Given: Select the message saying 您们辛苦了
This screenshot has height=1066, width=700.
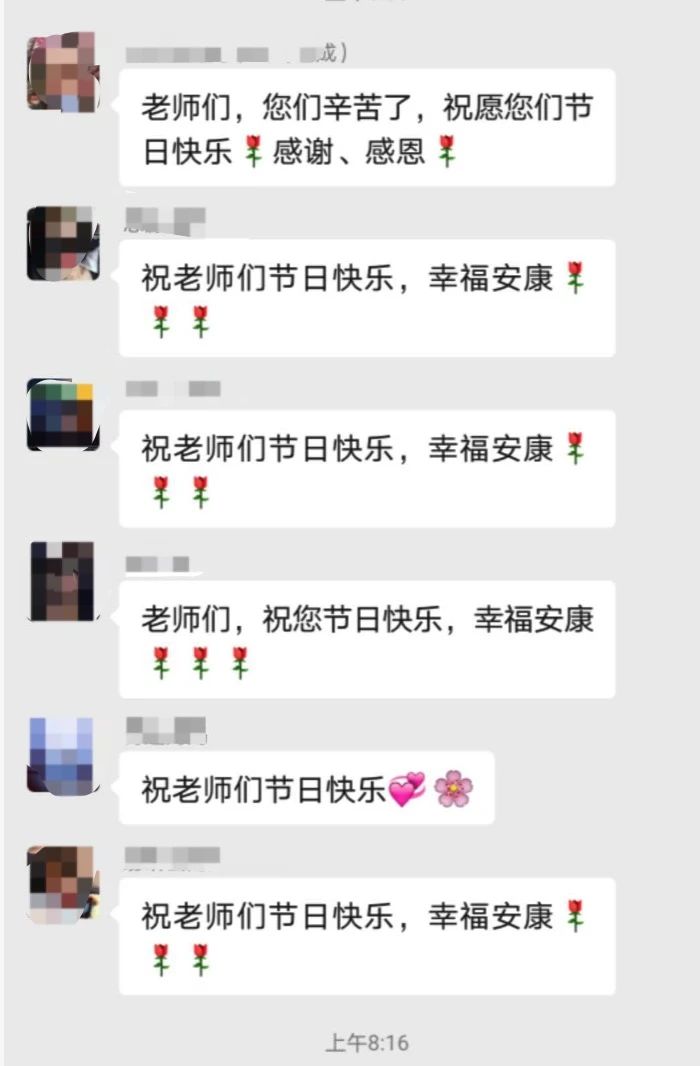Looking at the screenshot, I should tap(367, 128).
